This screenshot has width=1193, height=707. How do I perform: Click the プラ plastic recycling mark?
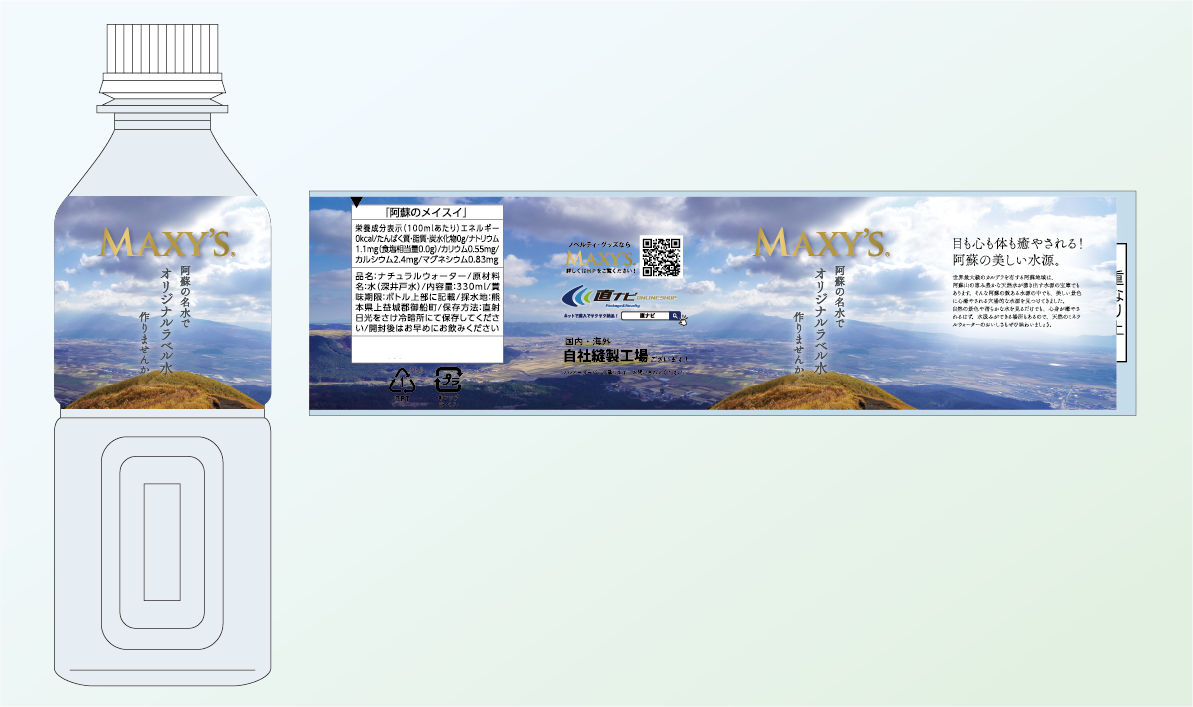[447, 380]
